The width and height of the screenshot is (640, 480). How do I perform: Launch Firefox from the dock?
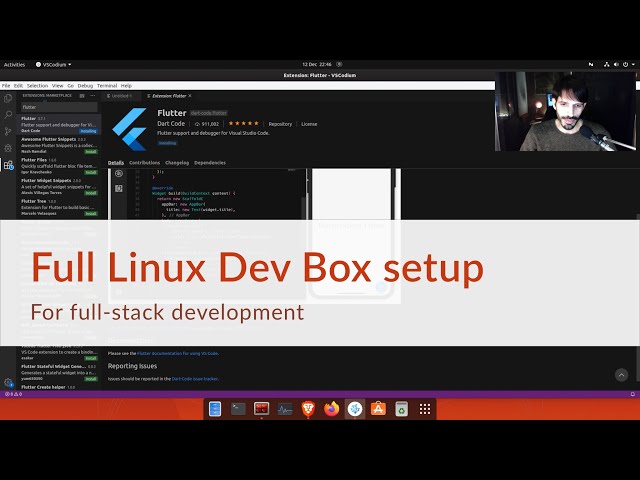point(331,409)
